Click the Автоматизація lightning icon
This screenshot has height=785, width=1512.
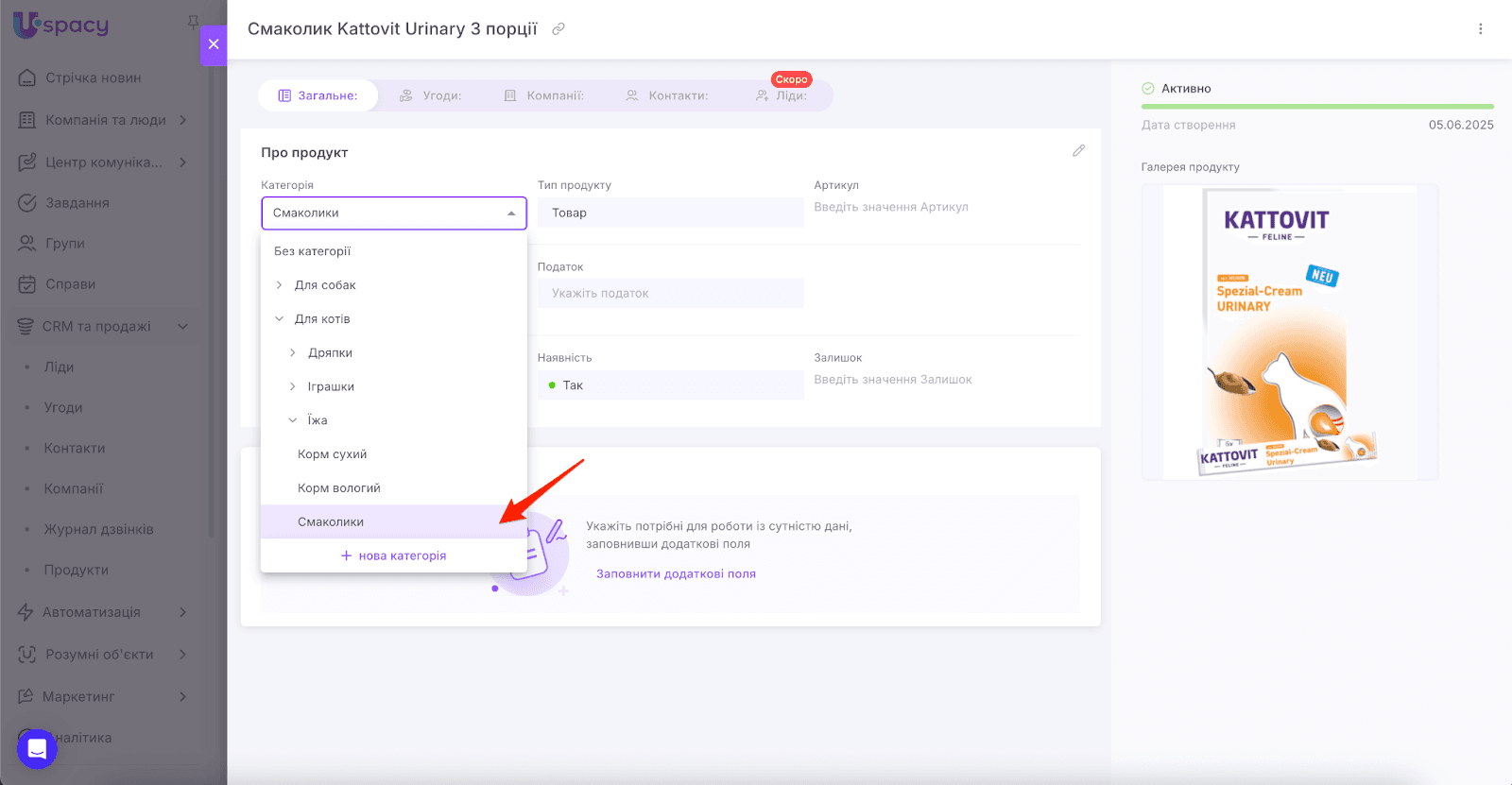pyautogui.click(x=26, y=612)
